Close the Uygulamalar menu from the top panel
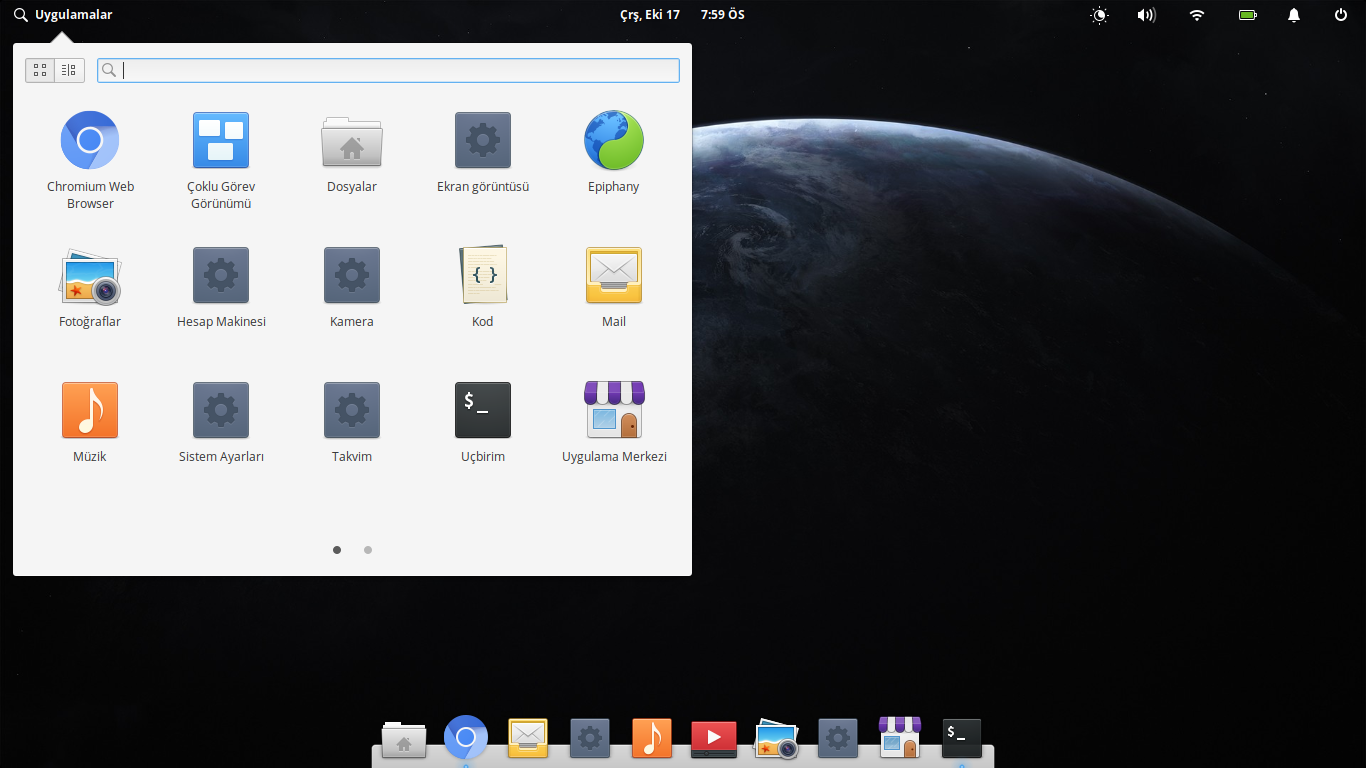The height and width of the screenshot is (768, 1366). [x=63, y=15]
